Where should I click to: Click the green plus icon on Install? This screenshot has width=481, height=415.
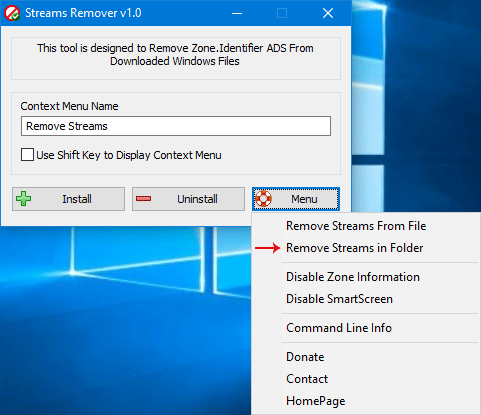23,199
